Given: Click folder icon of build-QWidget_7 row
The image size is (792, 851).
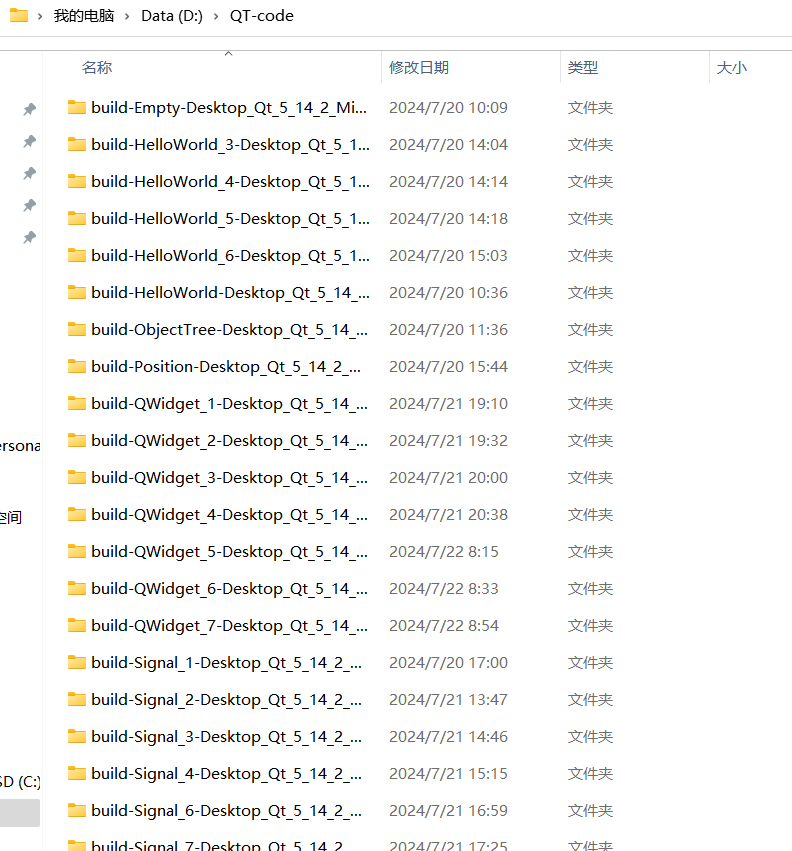Looking at the screenshot, I should [77, 625].
